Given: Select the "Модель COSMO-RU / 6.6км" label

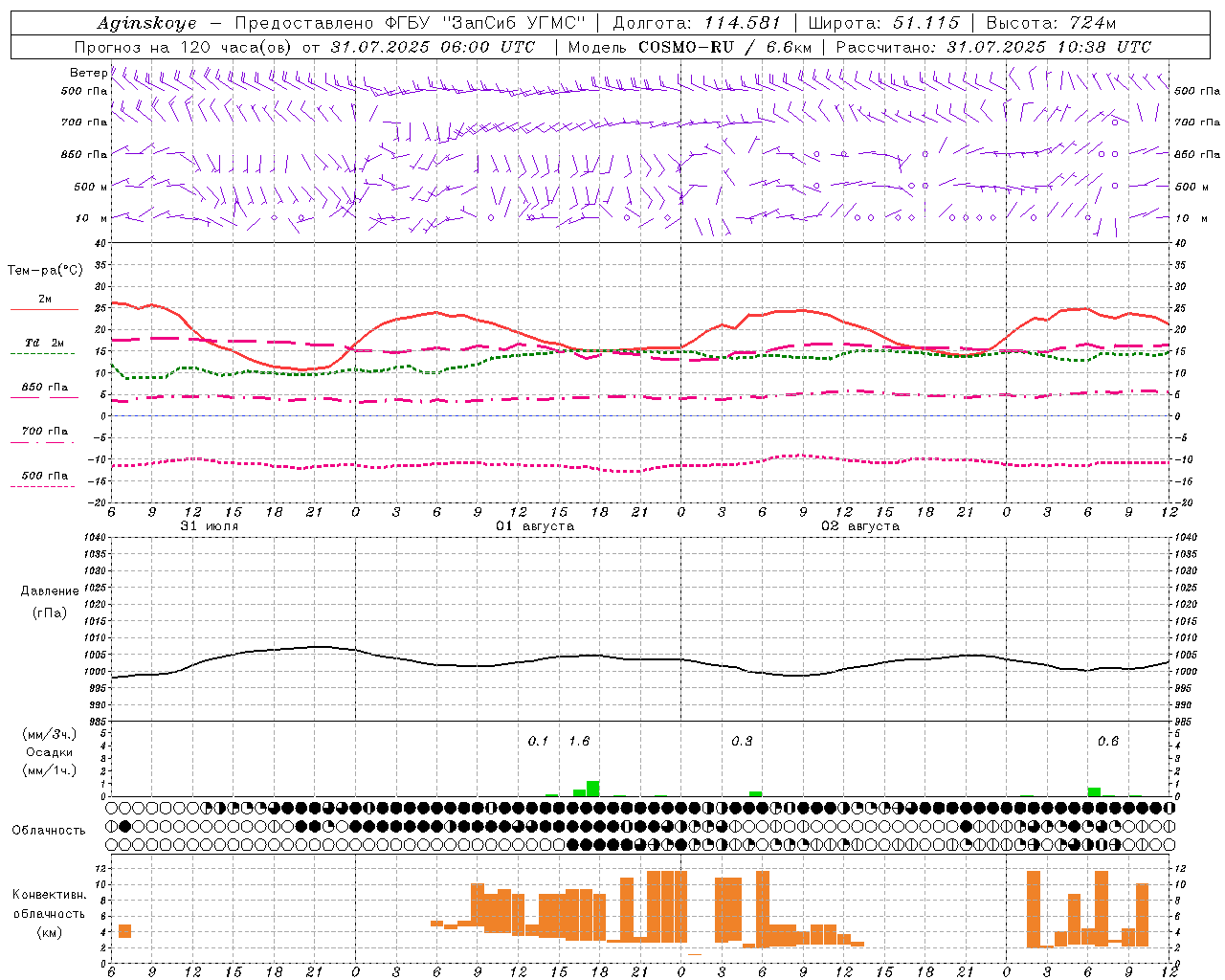Looking at the screenshot, I should 689,47.
